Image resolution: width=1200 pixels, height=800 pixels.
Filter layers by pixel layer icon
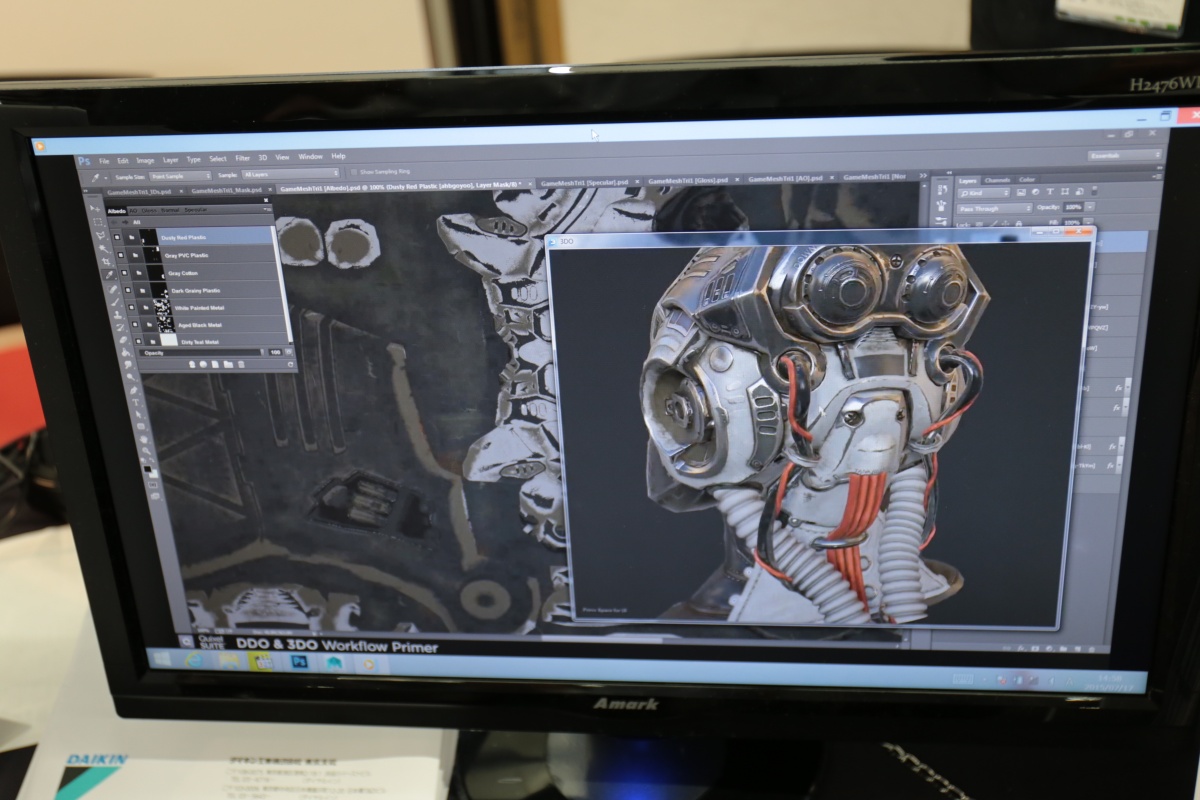point(1021,192)
